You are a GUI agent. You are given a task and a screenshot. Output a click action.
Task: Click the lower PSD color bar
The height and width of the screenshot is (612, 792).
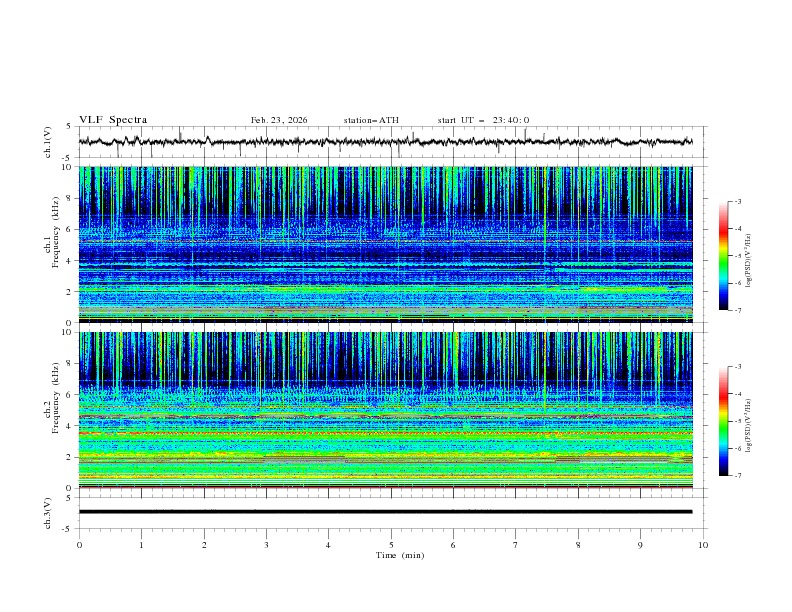point(724,421)
